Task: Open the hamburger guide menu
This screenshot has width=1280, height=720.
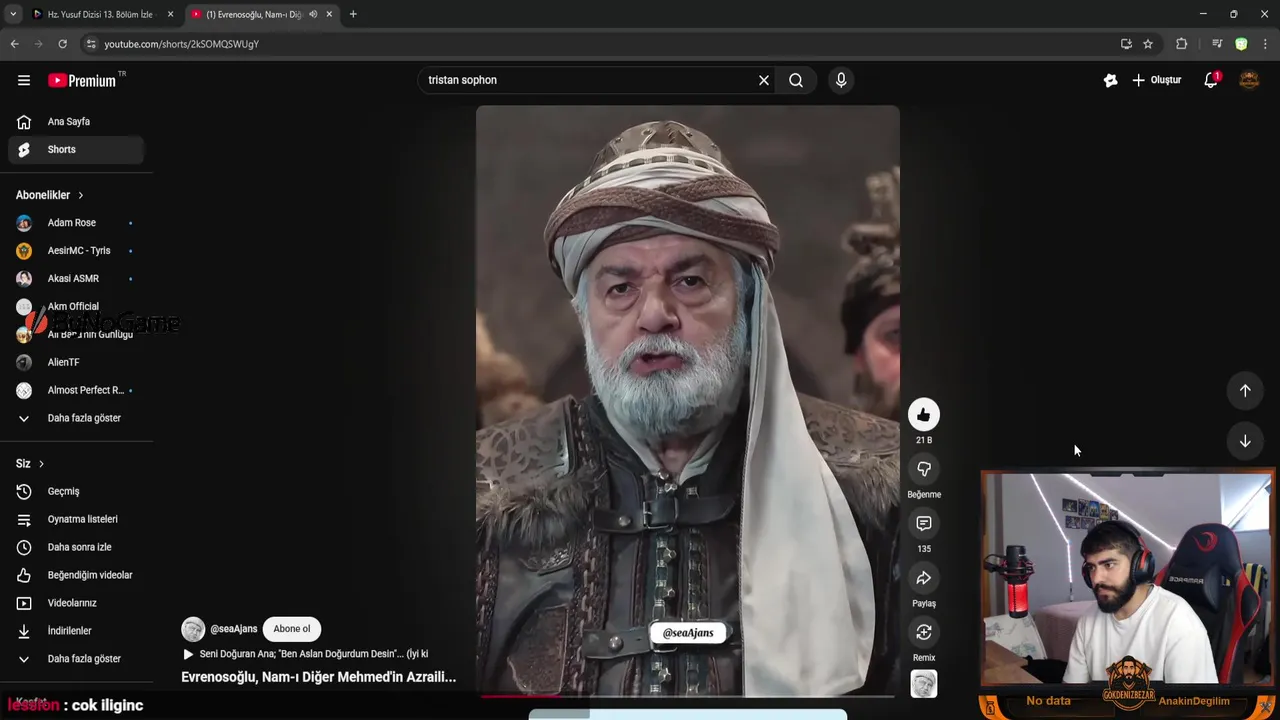Action: pyautogui.click(x=24, y=80)
